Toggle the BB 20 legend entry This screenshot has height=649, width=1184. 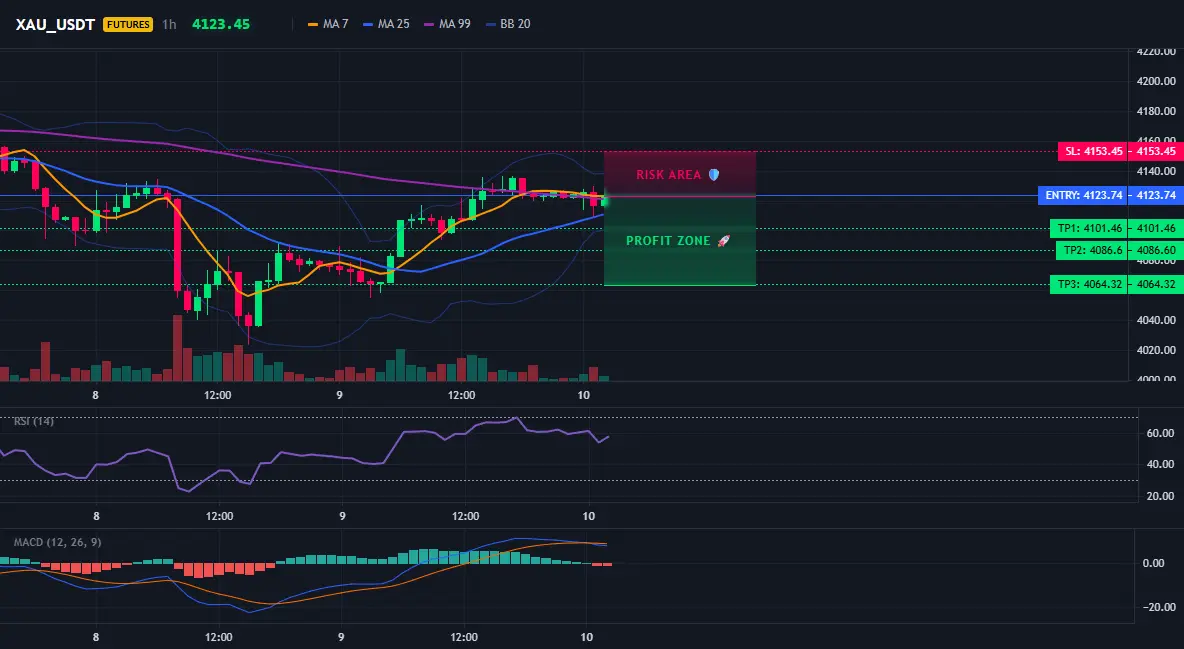[508, 24]
